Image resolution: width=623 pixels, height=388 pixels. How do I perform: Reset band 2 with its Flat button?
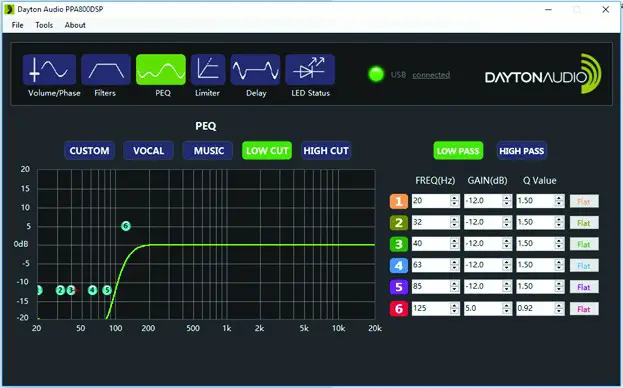584,223
